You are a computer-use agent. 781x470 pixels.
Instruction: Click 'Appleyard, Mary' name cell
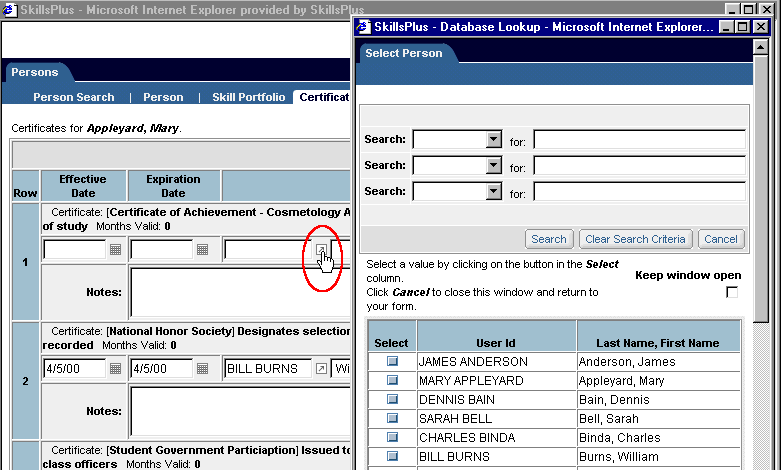coord(658,380)
